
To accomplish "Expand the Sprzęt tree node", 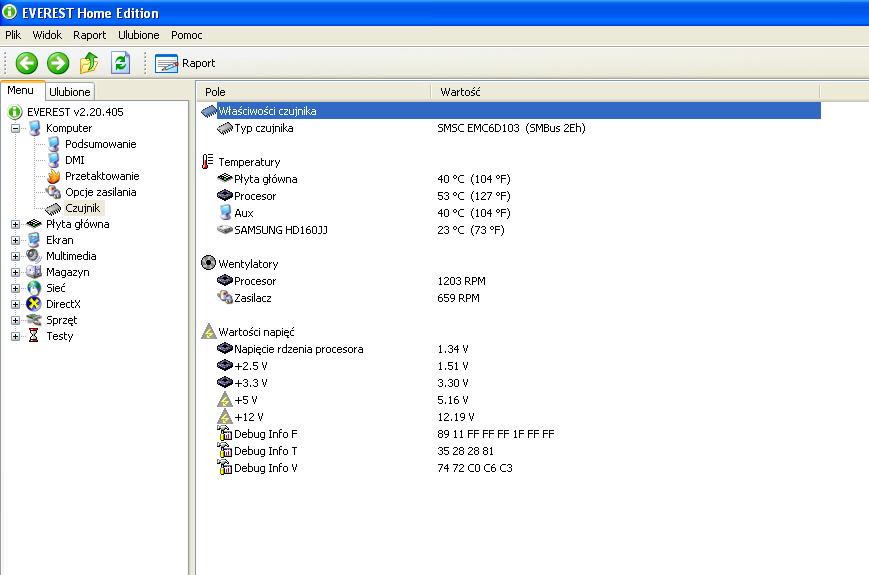I will [x=16, y=320].
